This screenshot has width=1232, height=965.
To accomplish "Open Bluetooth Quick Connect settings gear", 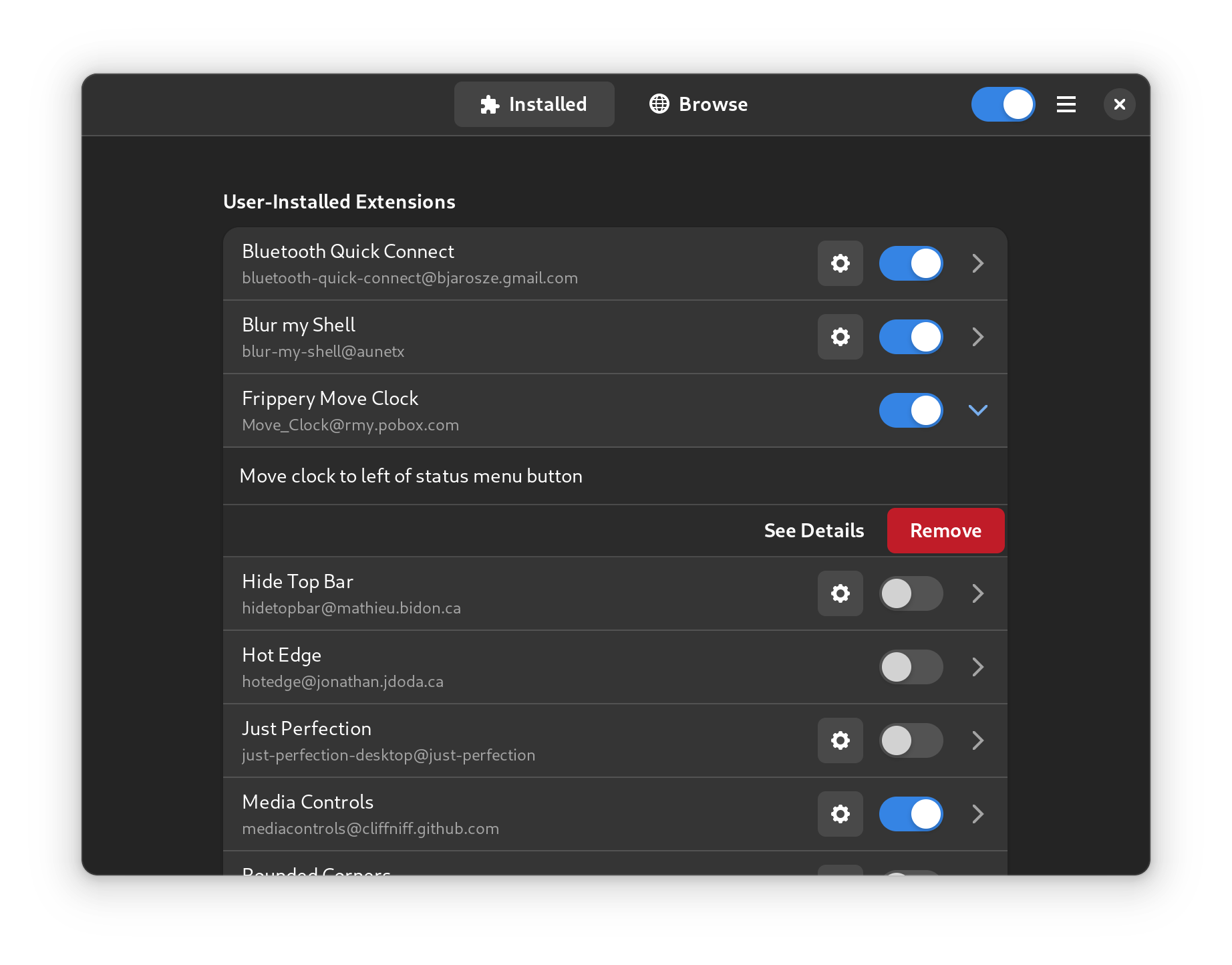I will coord(840,263).
